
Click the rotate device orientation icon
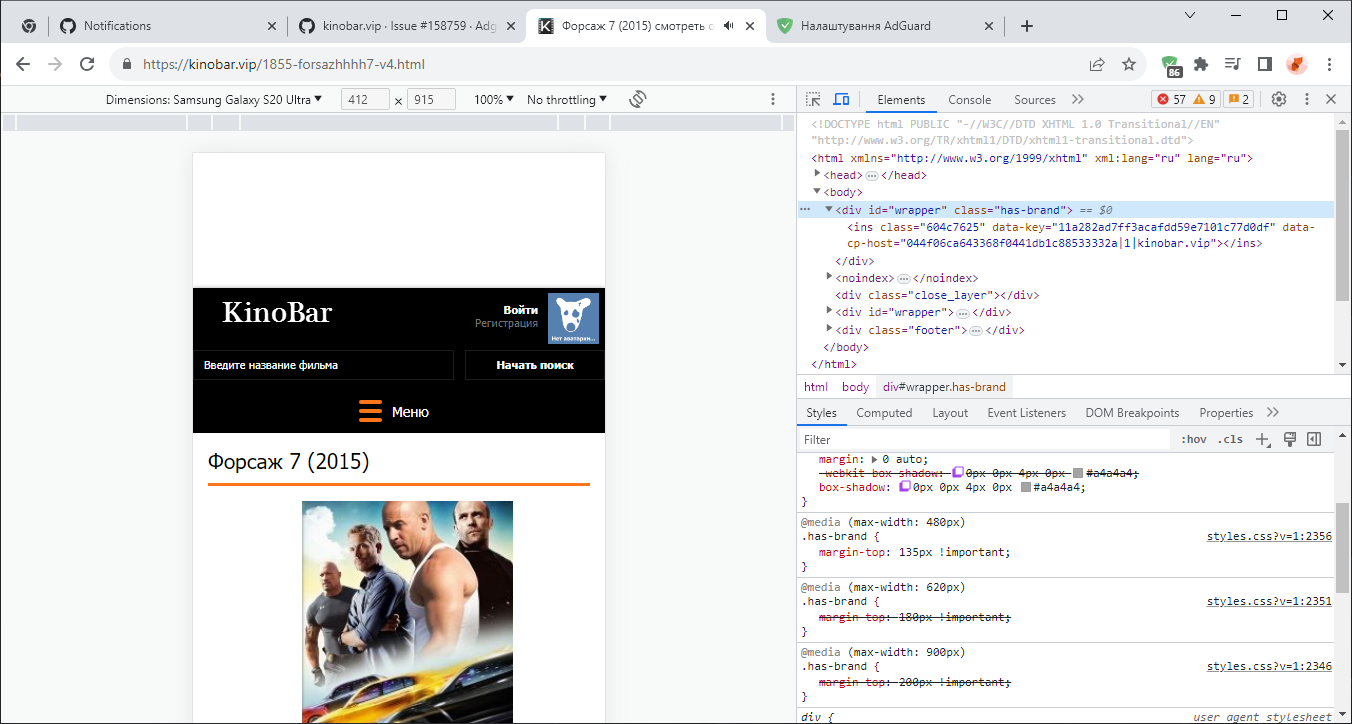click(640, 99)
